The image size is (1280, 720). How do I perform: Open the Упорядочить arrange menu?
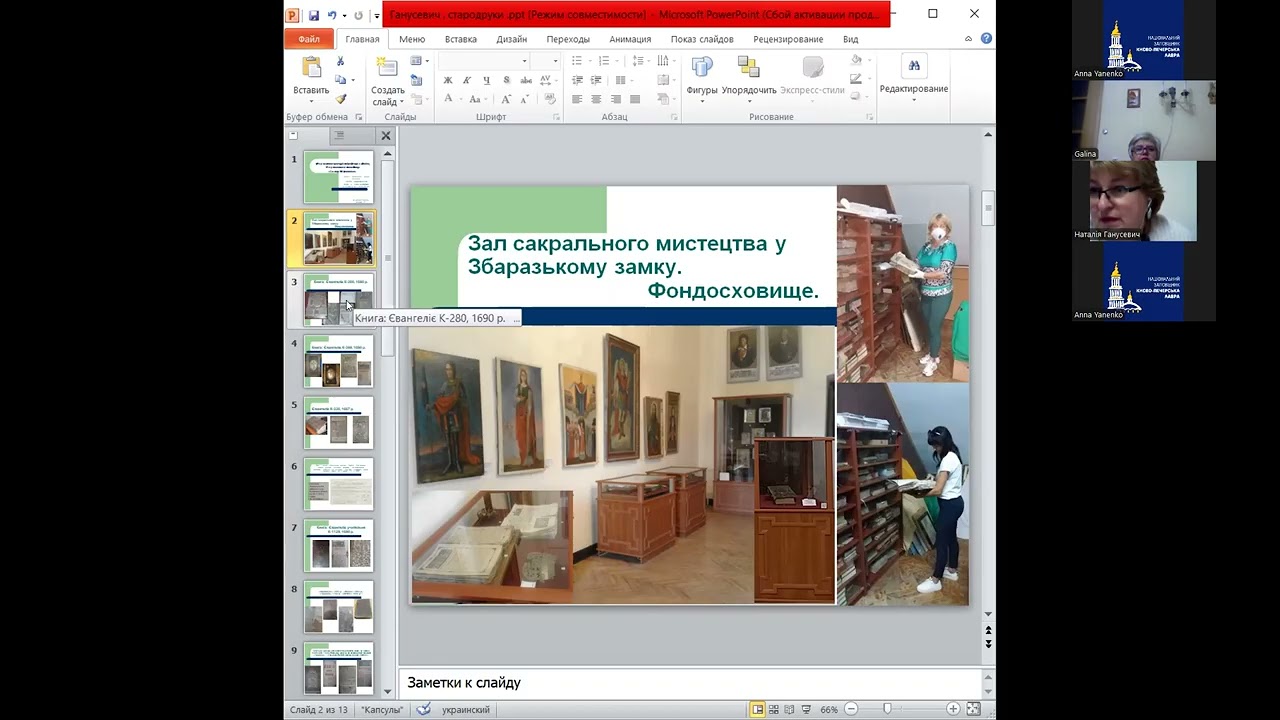coord(749,79)
